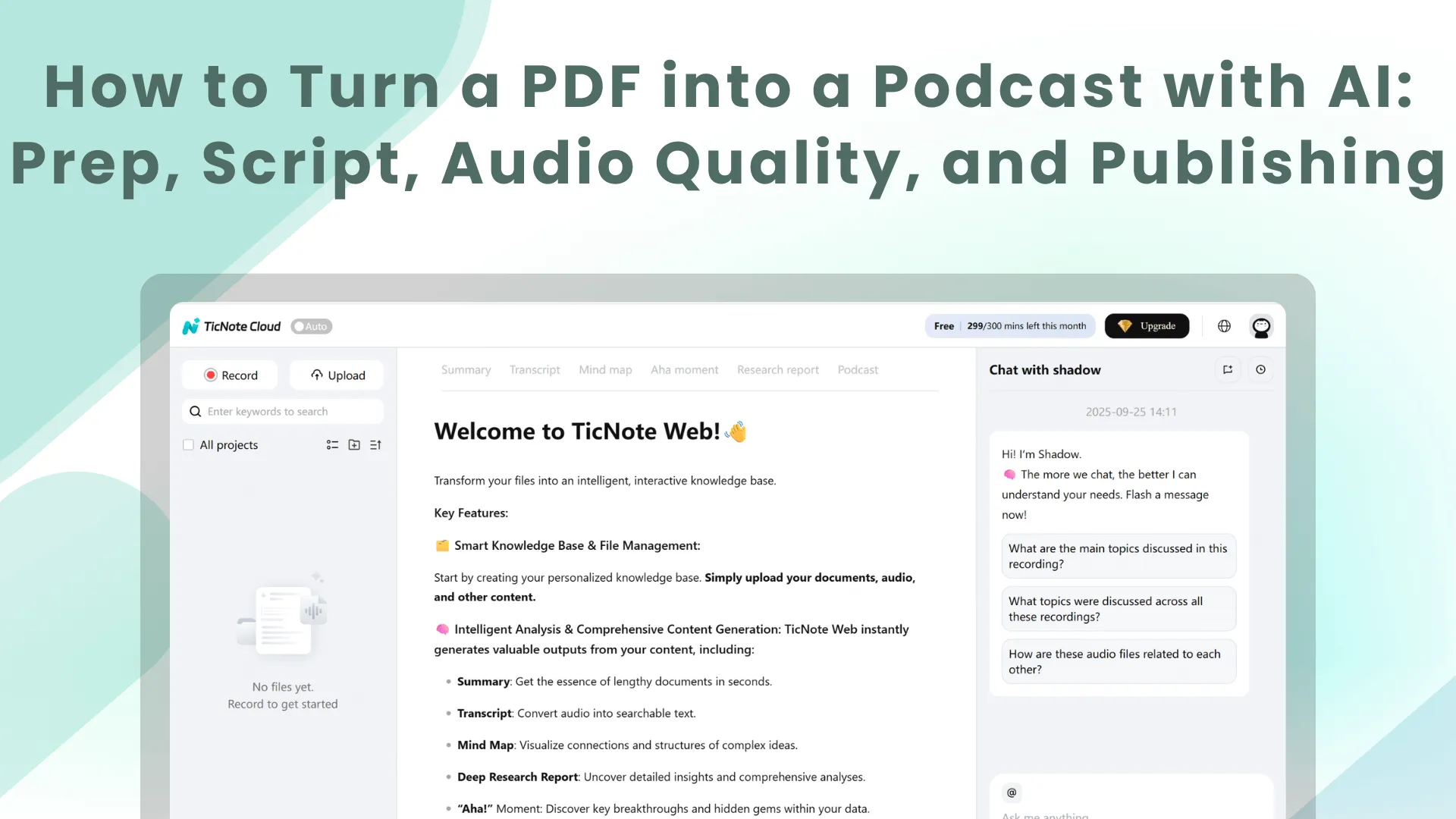
Task: Click the new chat icon
Action: 1228,370
